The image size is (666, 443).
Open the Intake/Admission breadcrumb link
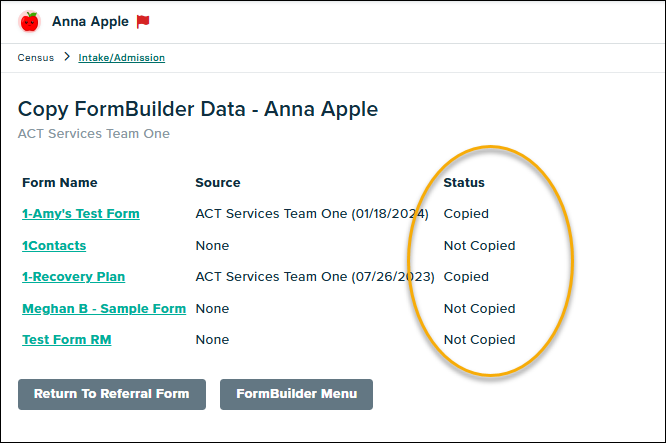[122, 58]
